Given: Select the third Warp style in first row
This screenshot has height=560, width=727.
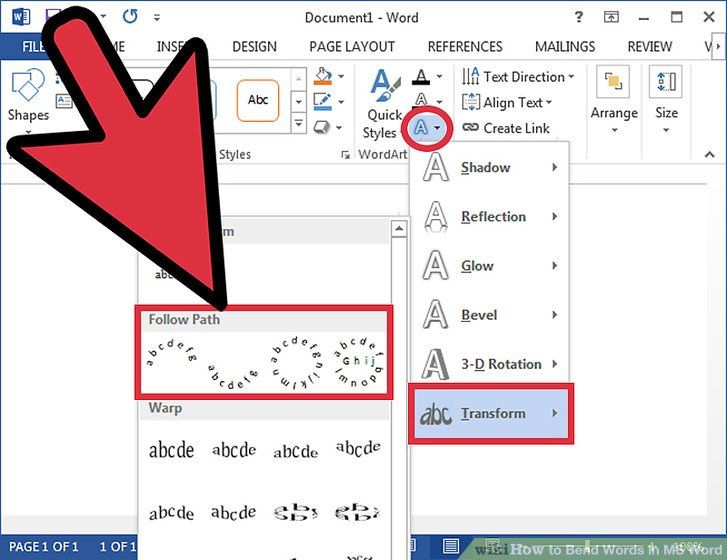Looking at the screenshot, I should pyautogui.click(x=295, y=451).
